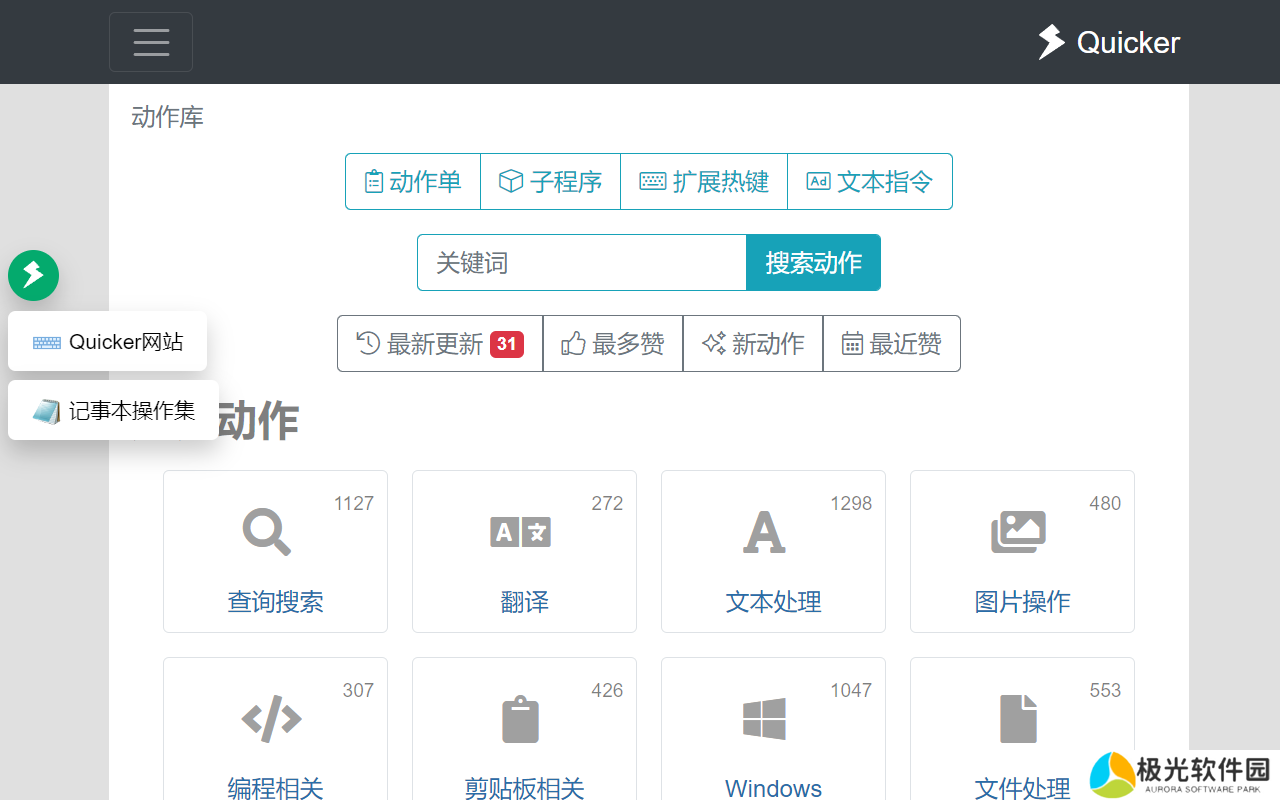Select the 翻译 translation icon
1280x800 pixels.
point(520,532)
